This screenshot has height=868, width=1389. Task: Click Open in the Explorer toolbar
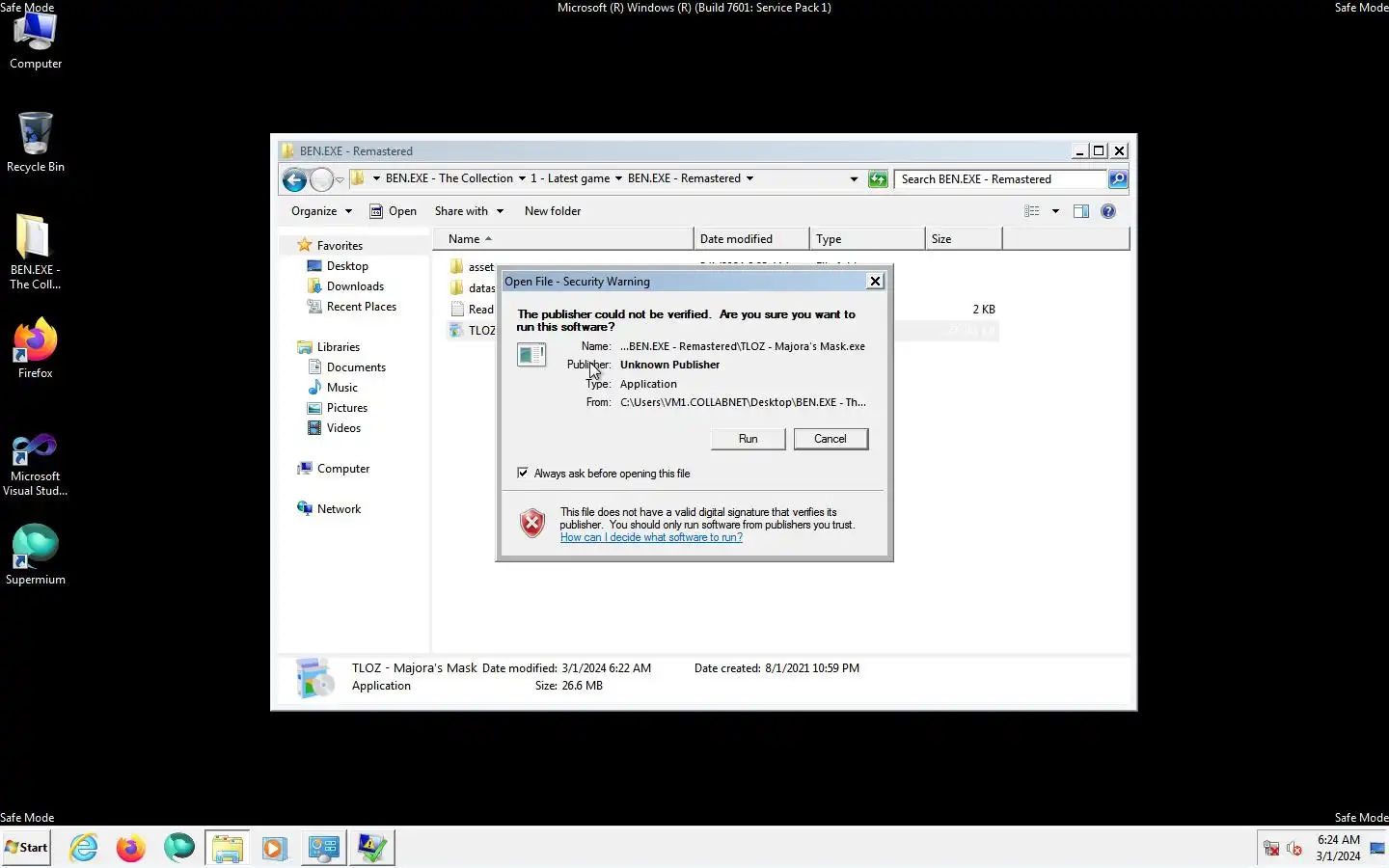pyautogui.click(x=394, y=211)
